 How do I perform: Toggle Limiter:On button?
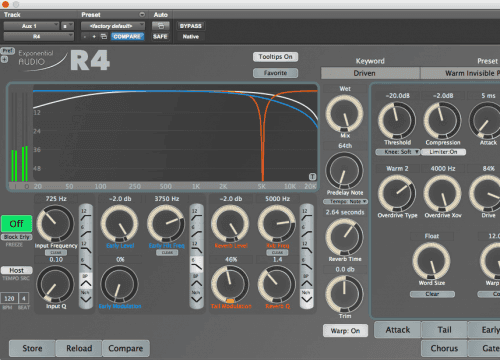tap(443, 152)
